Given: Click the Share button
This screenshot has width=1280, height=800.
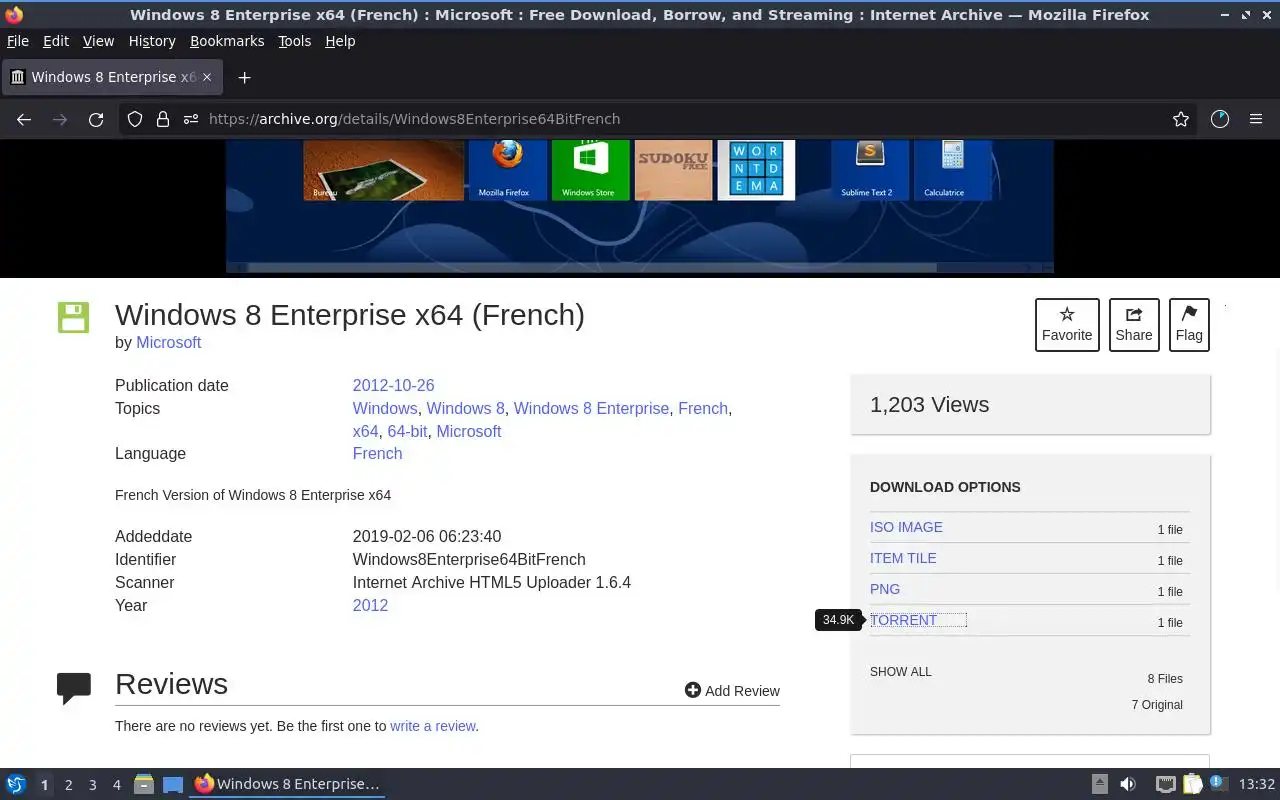Looking at the screenshot, I should [x=1134, y=325].
